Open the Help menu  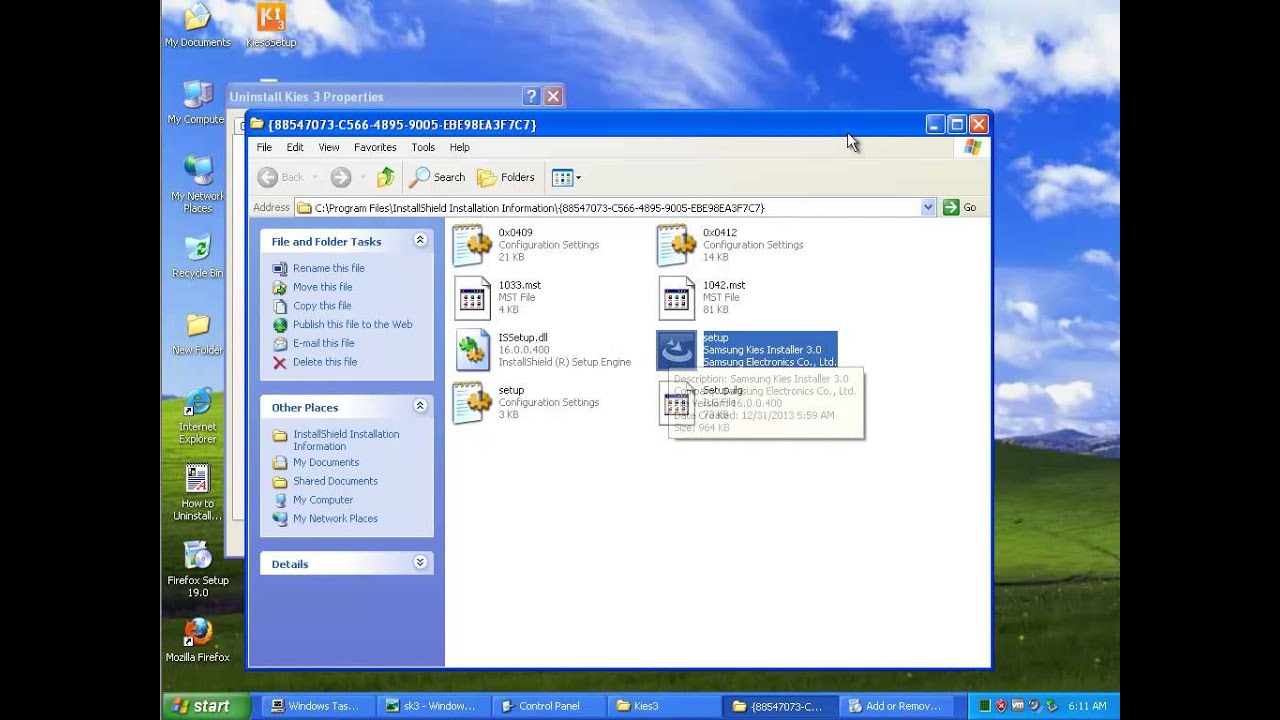click(459, 147)
